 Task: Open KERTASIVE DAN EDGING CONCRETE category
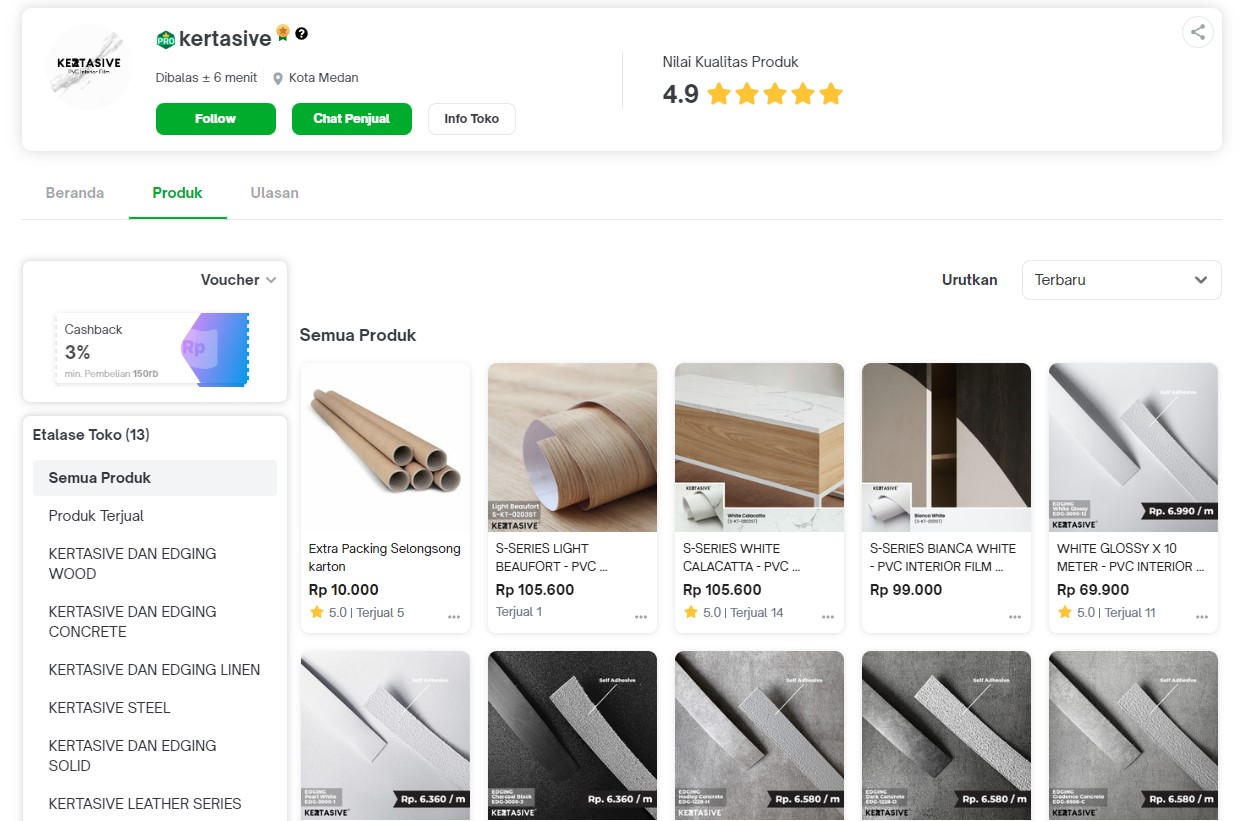132,622
